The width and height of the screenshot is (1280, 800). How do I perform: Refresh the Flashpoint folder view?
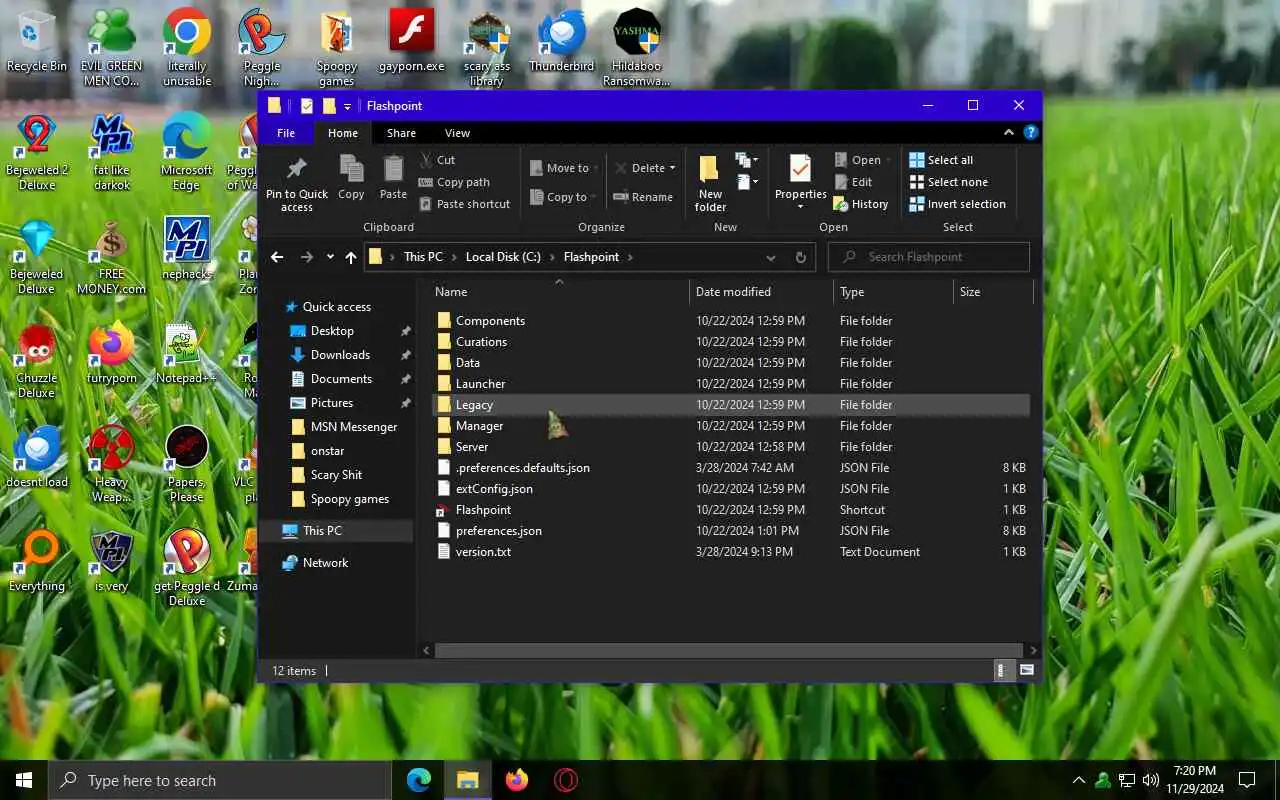pos(800,257)
